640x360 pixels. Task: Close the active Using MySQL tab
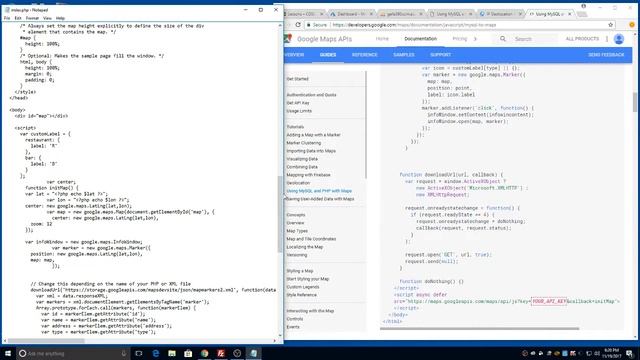click(570, 14)
